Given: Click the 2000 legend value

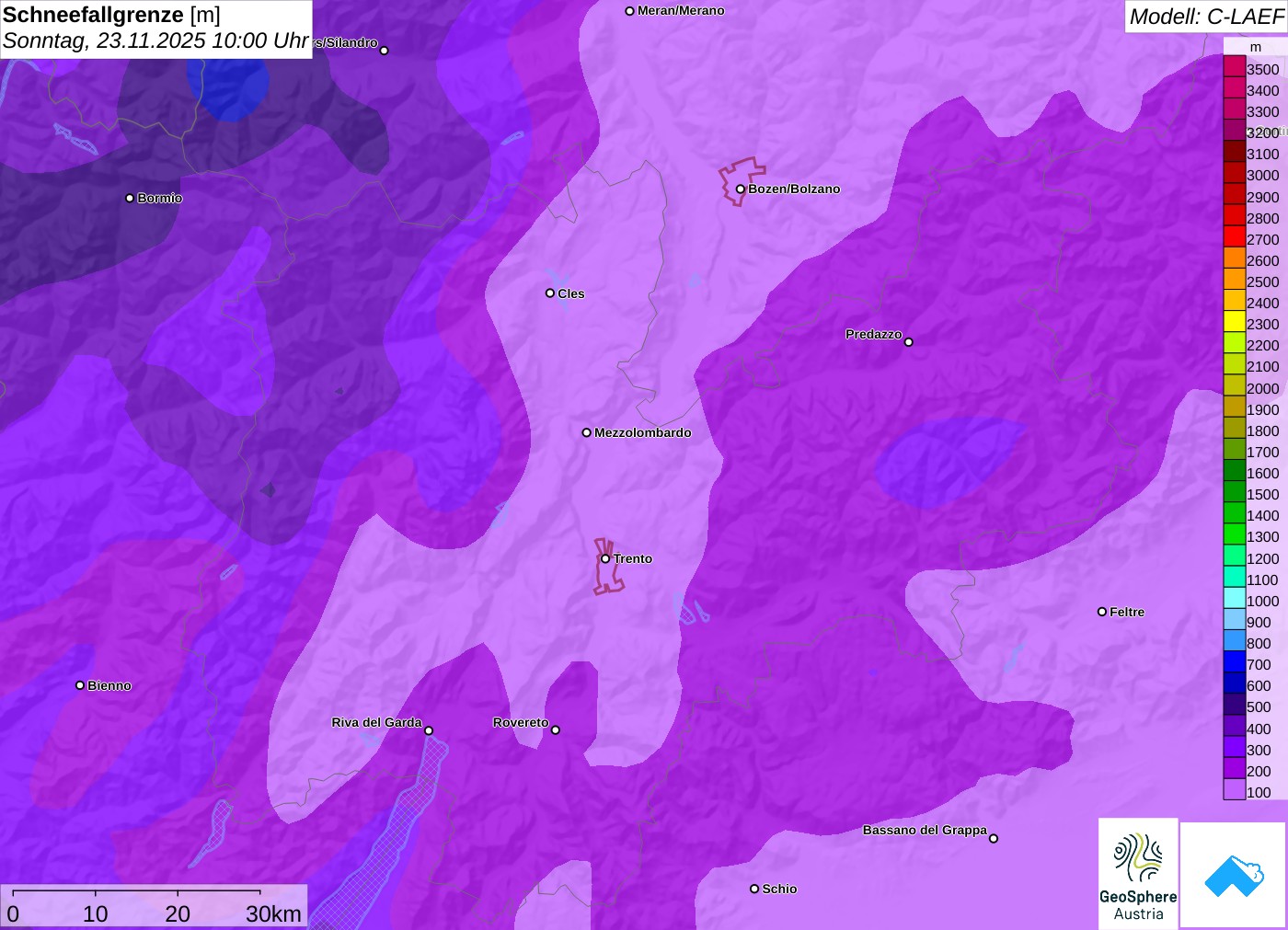Looking at the screenshot, I should (1263, 388).
